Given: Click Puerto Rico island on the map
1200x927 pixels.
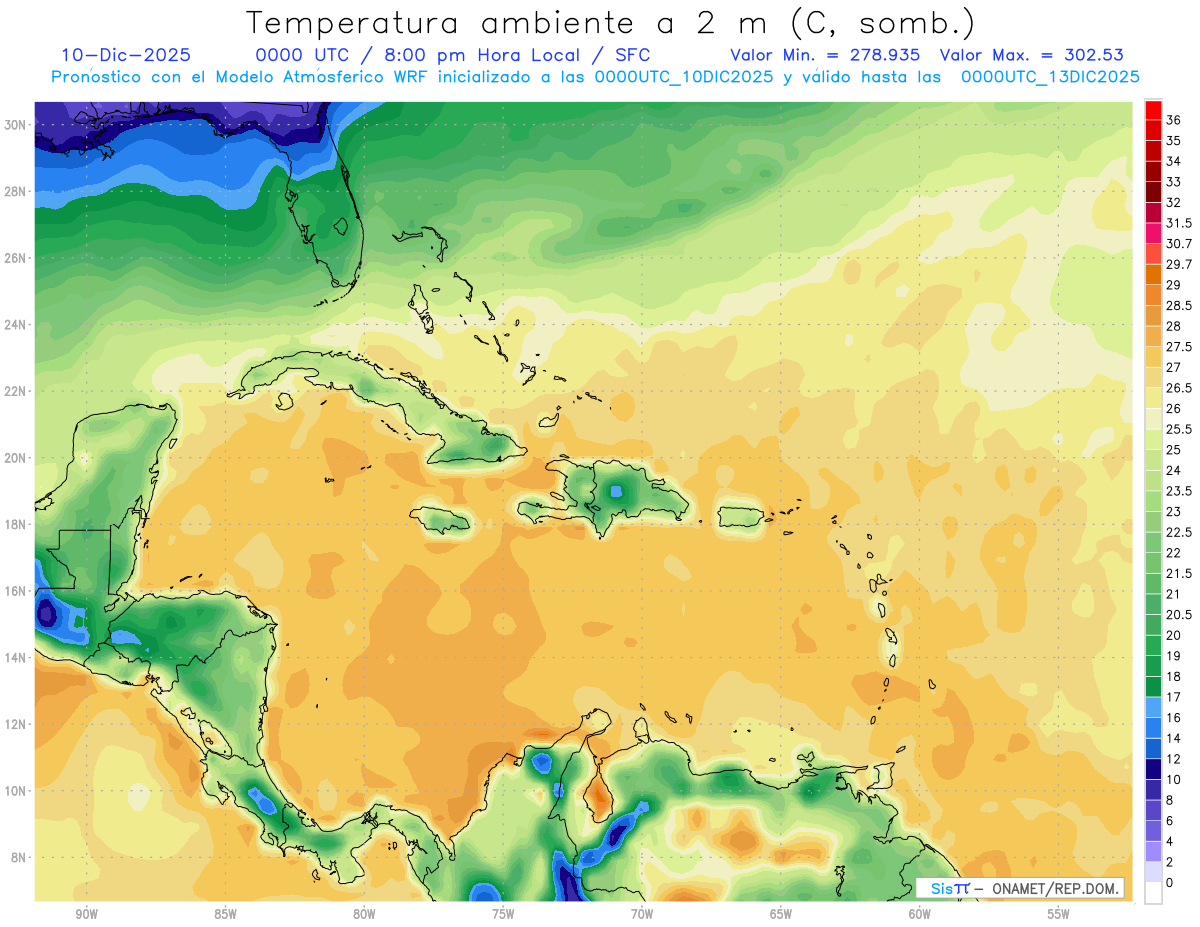Looking at the screenshot, I should [742, 515].
